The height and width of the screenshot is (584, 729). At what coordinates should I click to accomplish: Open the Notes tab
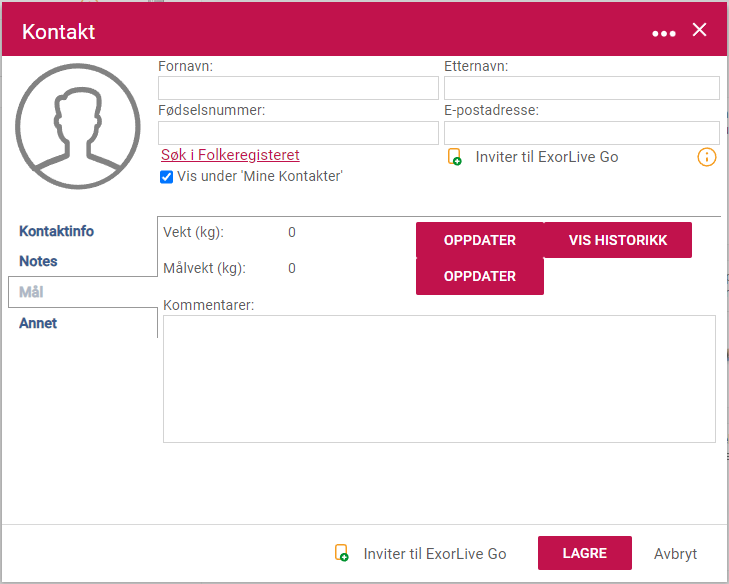point(38,261)
